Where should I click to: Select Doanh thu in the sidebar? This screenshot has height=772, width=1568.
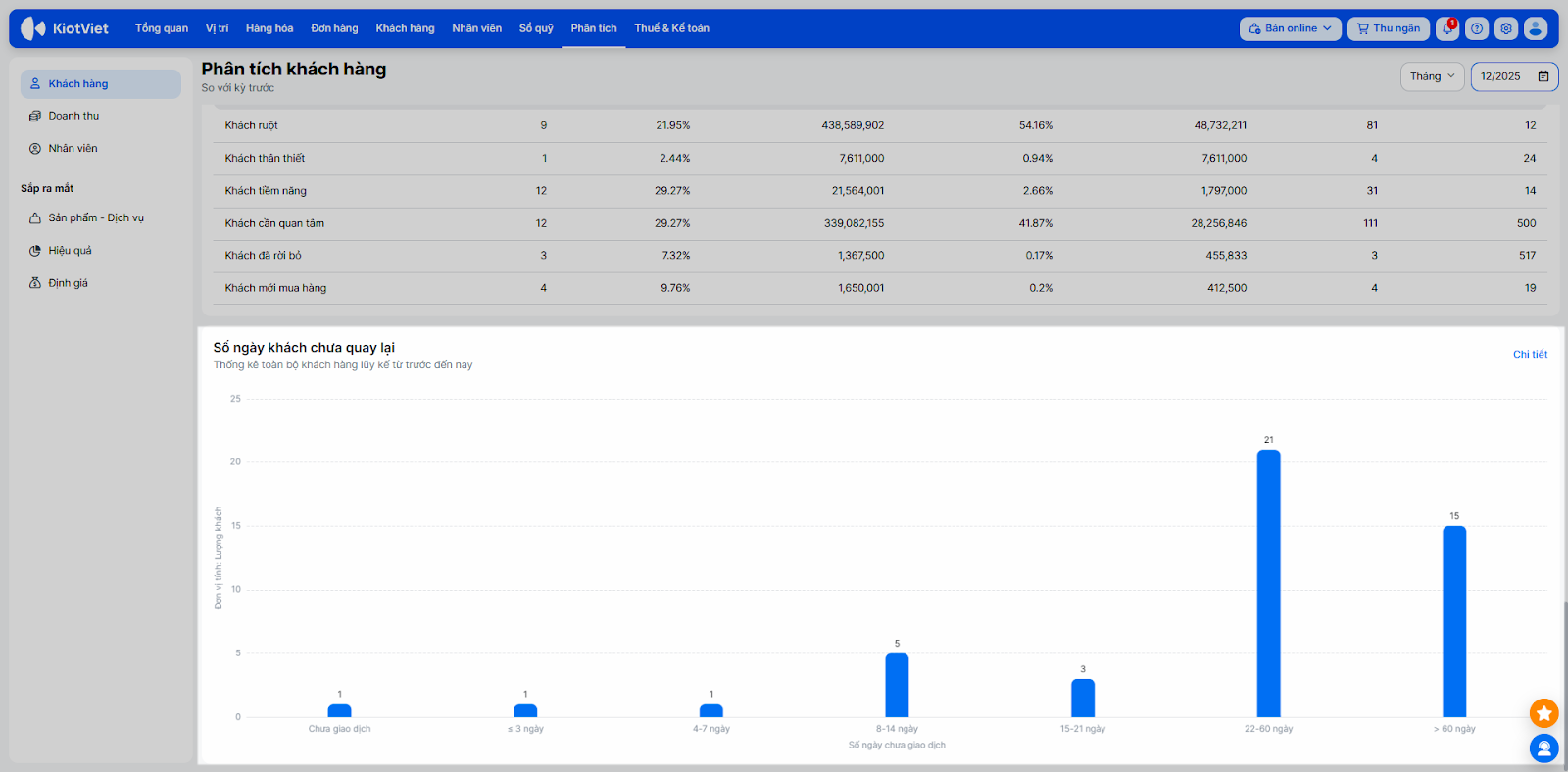coord(73,116)
